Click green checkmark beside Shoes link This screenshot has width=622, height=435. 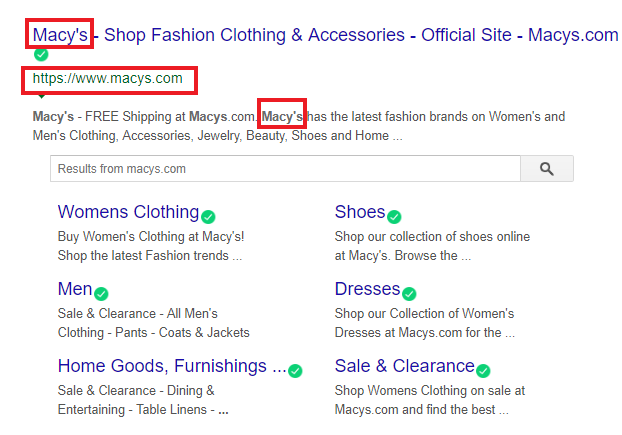point(394,217)
